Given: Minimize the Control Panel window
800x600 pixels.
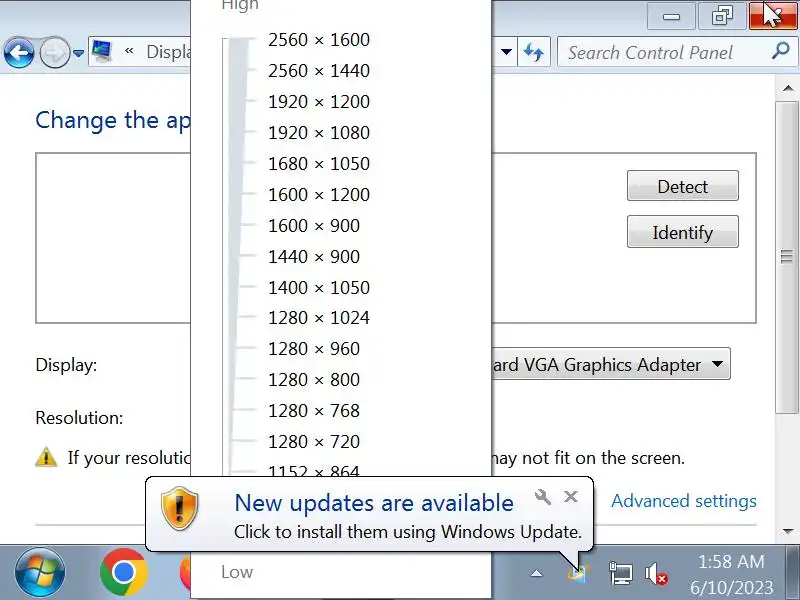Looking at the screenshot, I should pos(671,17).
